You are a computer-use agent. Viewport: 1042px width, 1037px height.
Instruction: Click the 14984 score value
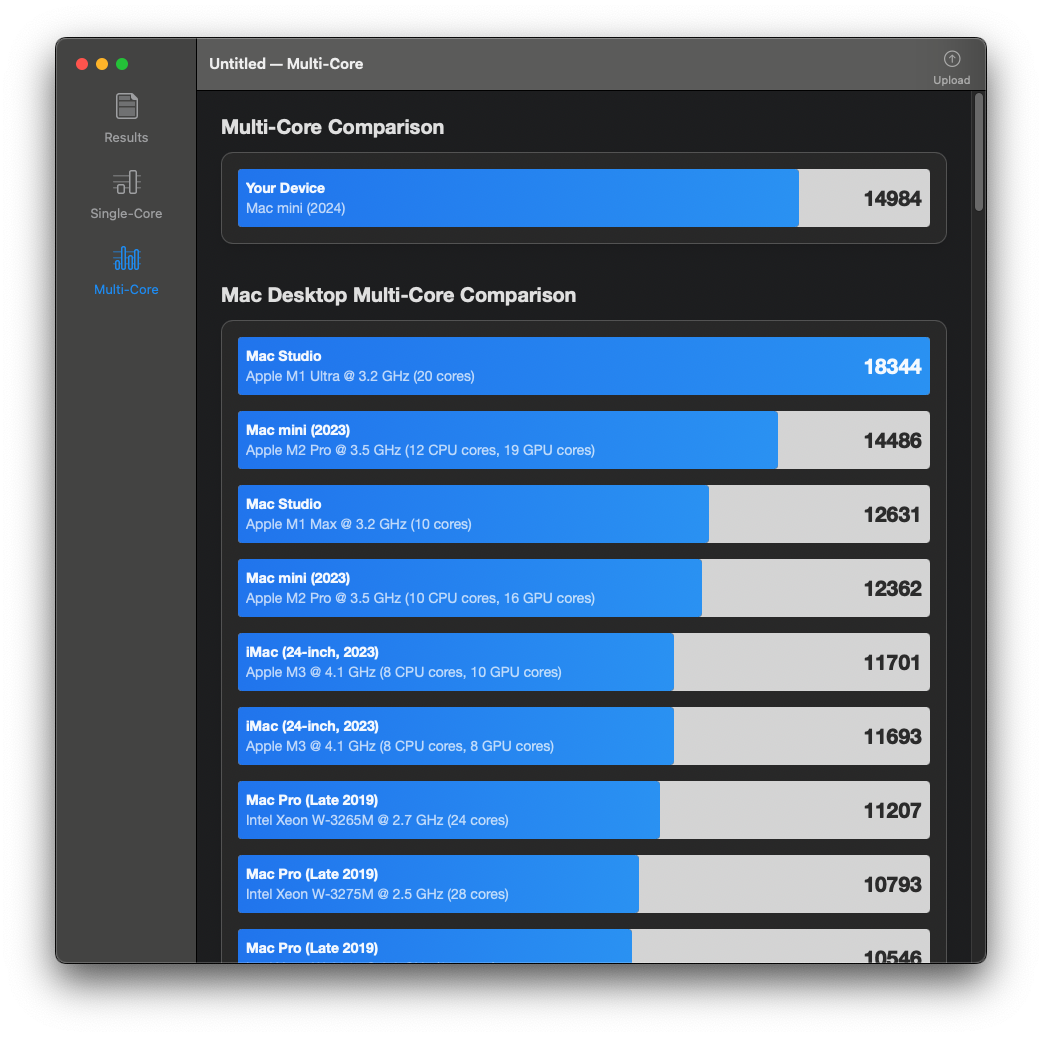(892, 199)
